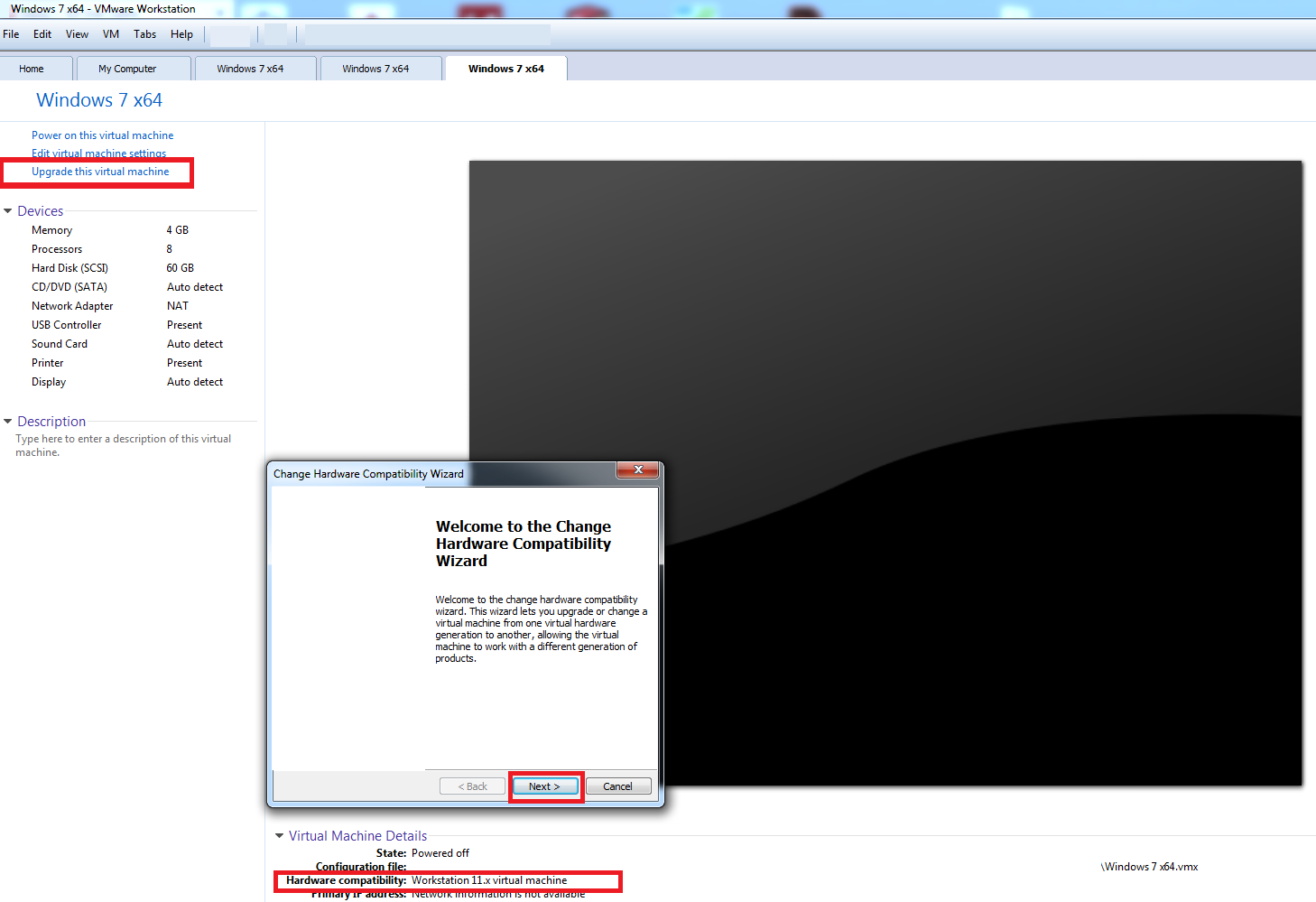Click Workstation 11.x virtual machine text

pos(489,880)
